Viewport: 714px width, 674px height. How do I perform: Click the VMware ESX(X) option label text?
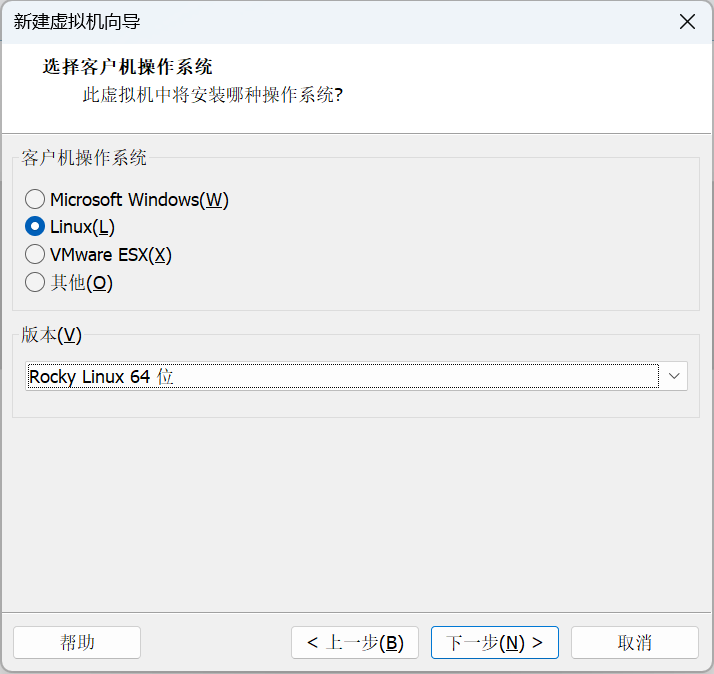(x=111, y=255)
